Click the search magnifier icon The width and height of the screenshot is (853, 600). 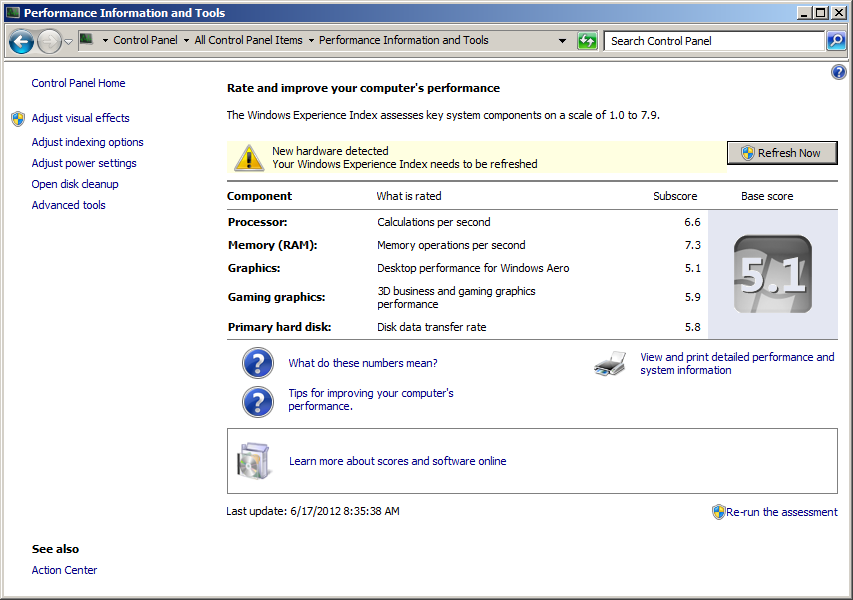[836, 41]
